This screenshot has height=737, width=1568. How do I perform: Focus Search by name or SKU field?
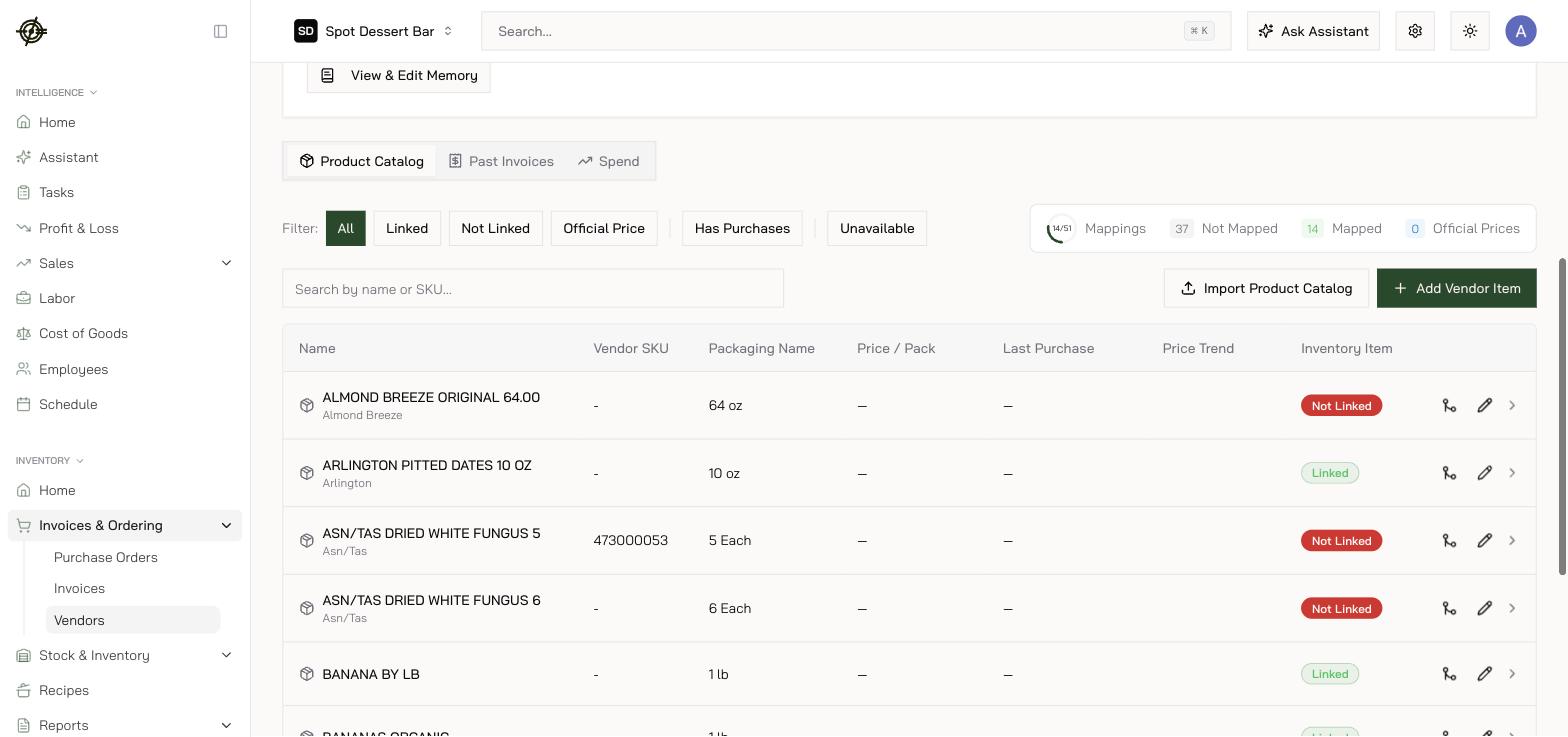[533, 289]
